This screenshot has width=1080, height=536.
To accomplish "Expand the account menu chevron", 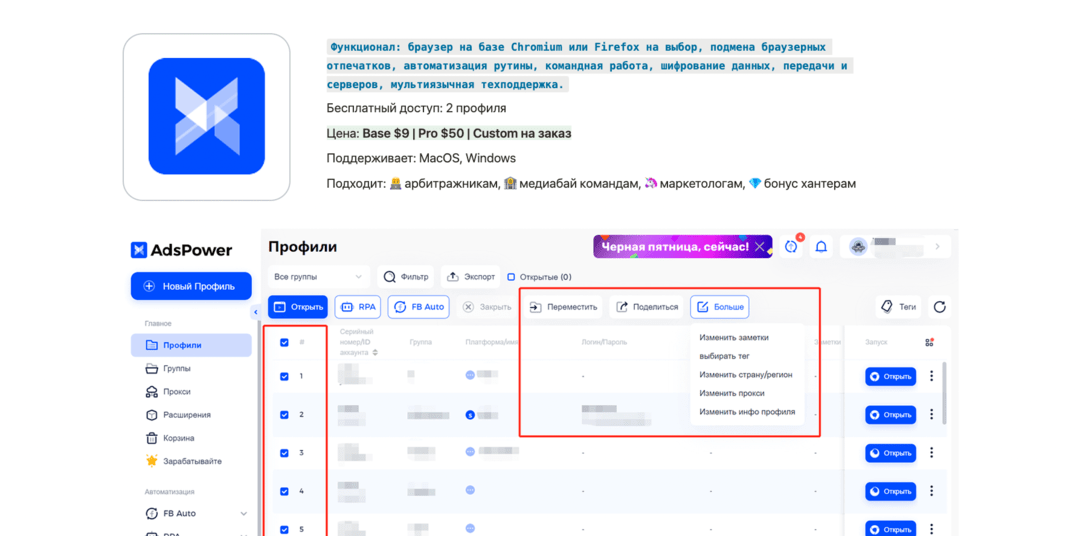I will click(x=937, y=247).
